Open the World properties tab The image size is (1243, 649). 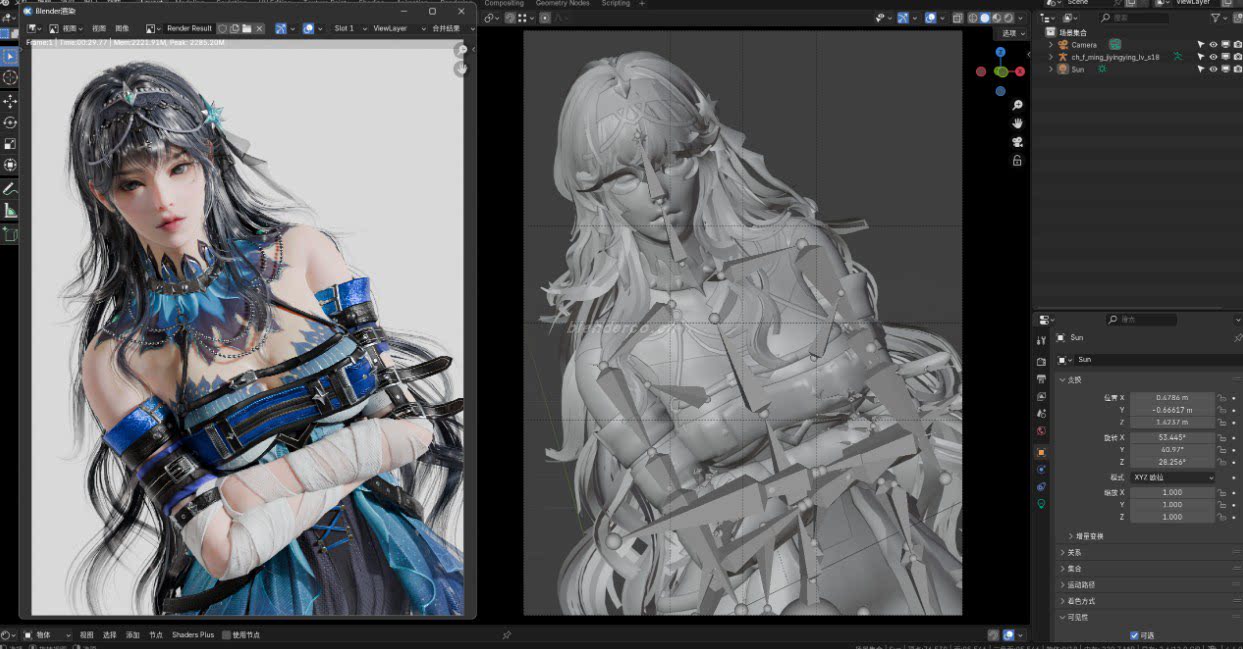coord(1041,432)
